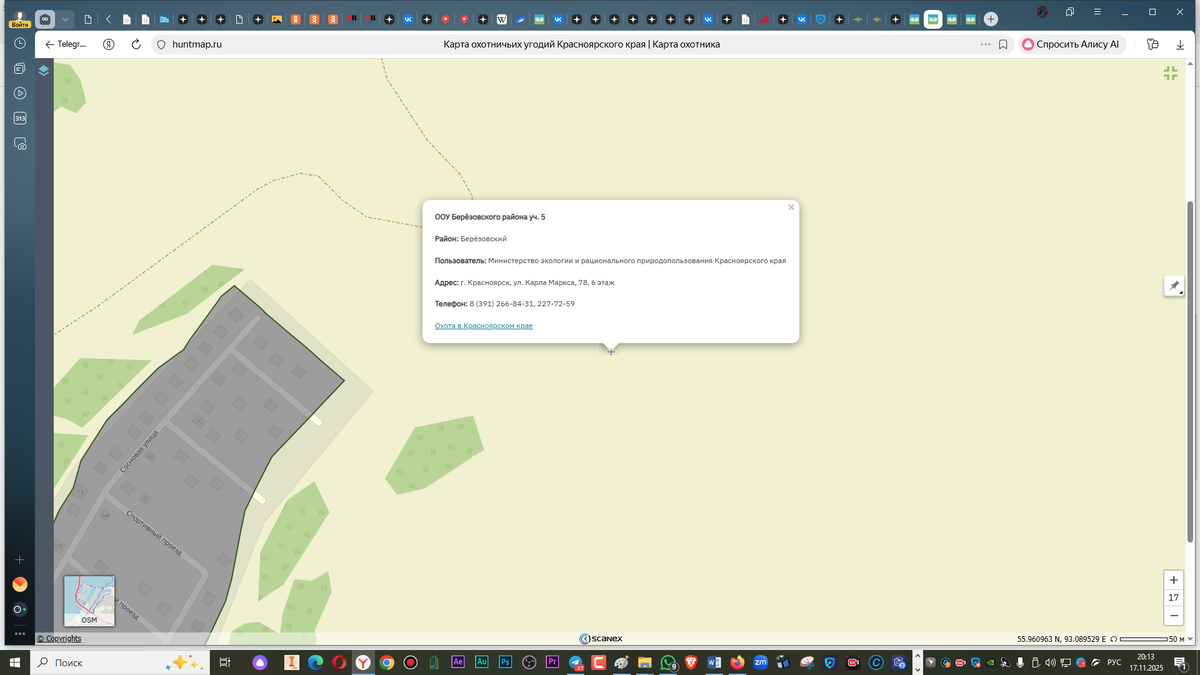Open volume control in tray
This screenshot has height=675, width=1200.
tap(1050, 662)
